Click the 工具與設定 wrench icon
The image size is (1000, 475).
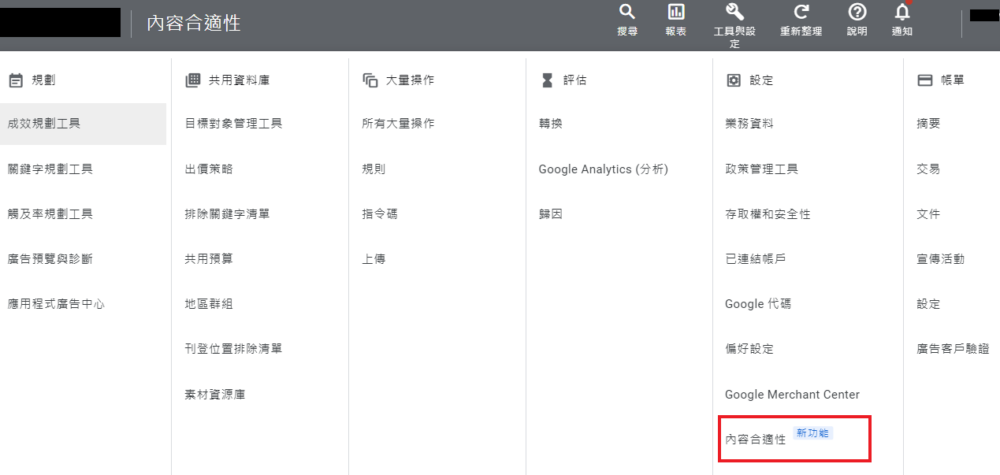[x=733, y=13]
